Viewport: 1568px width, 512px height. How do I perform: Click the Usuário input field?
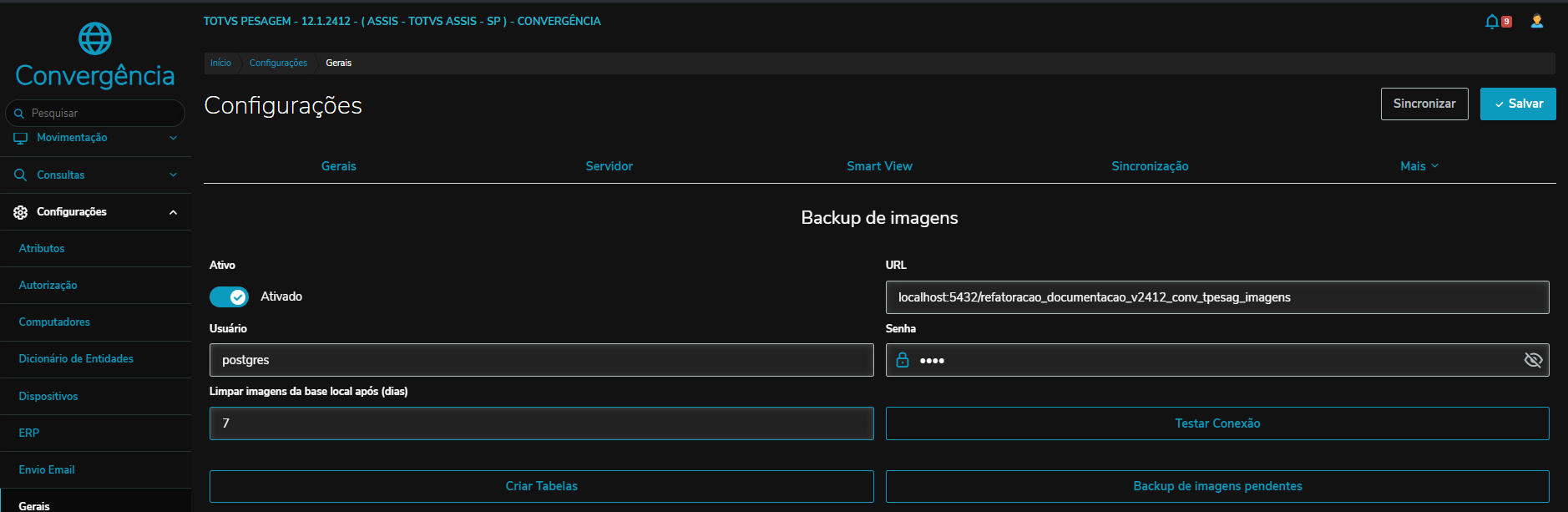click(541, 360)
